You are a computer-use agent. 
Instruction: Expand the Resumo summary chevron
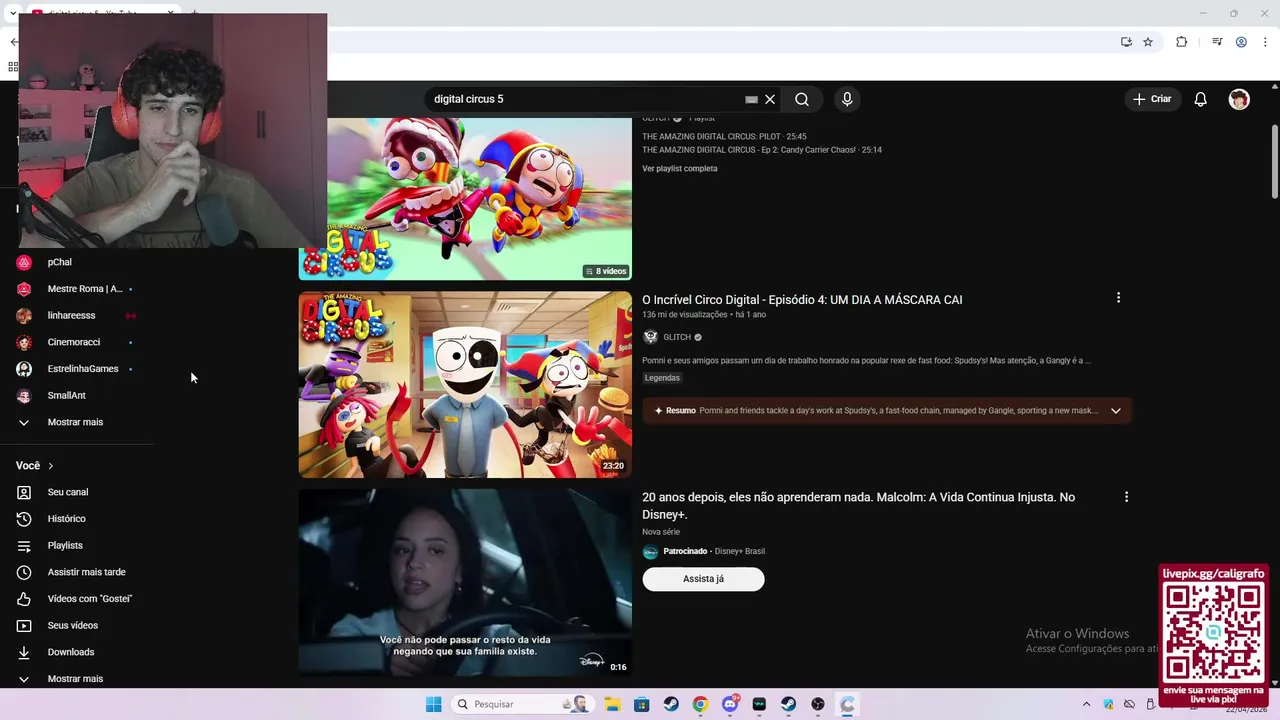click(x=1115, y=411)
